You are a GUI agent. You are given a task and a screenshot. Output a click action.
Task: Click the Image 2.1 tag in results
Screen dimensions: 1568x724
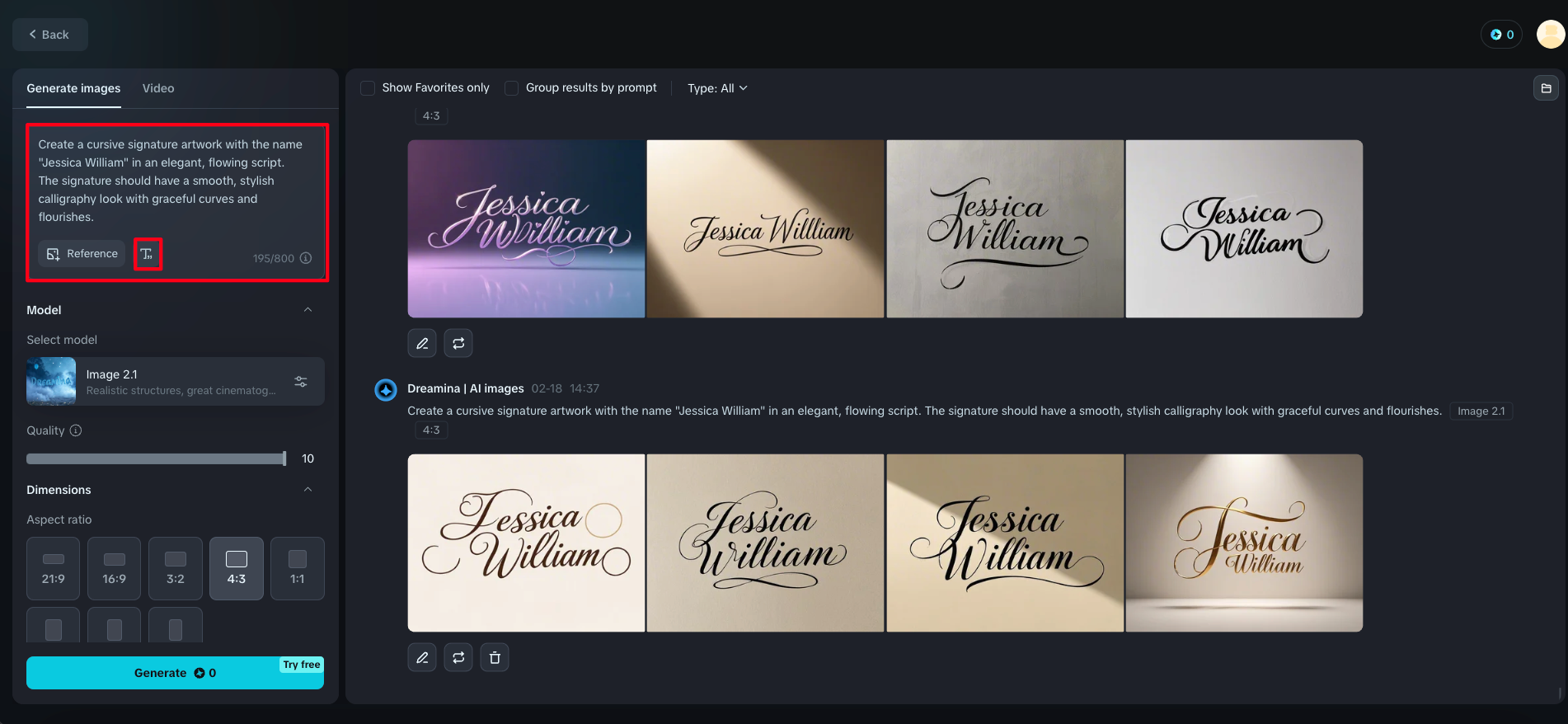click(1481, 411)
